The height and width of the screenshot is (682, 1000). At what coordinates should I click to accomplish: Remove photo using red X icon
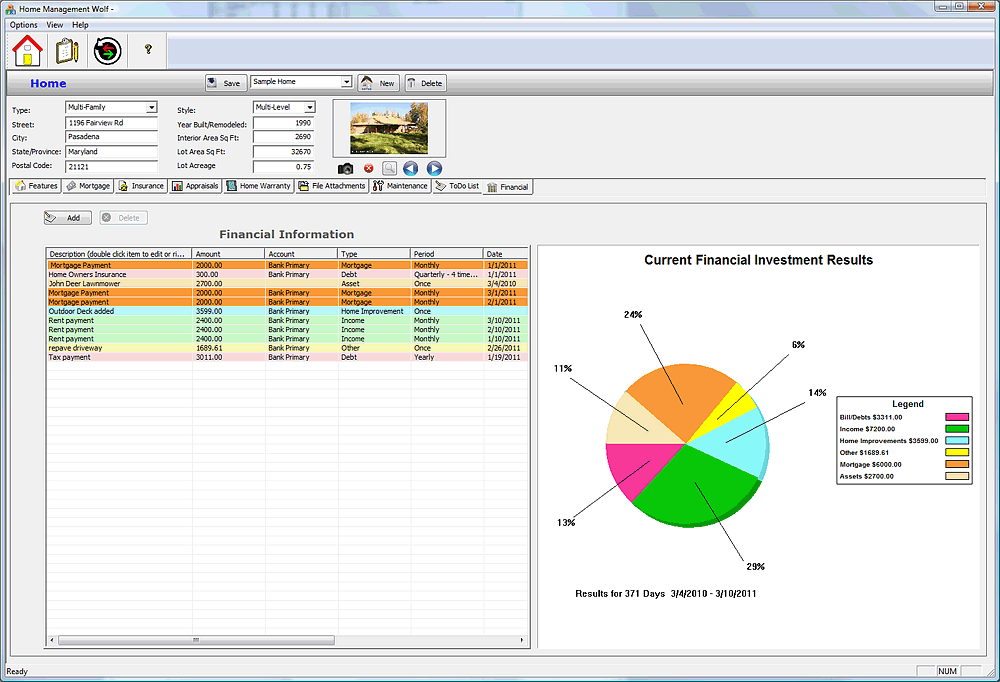[x=368, y=169]
